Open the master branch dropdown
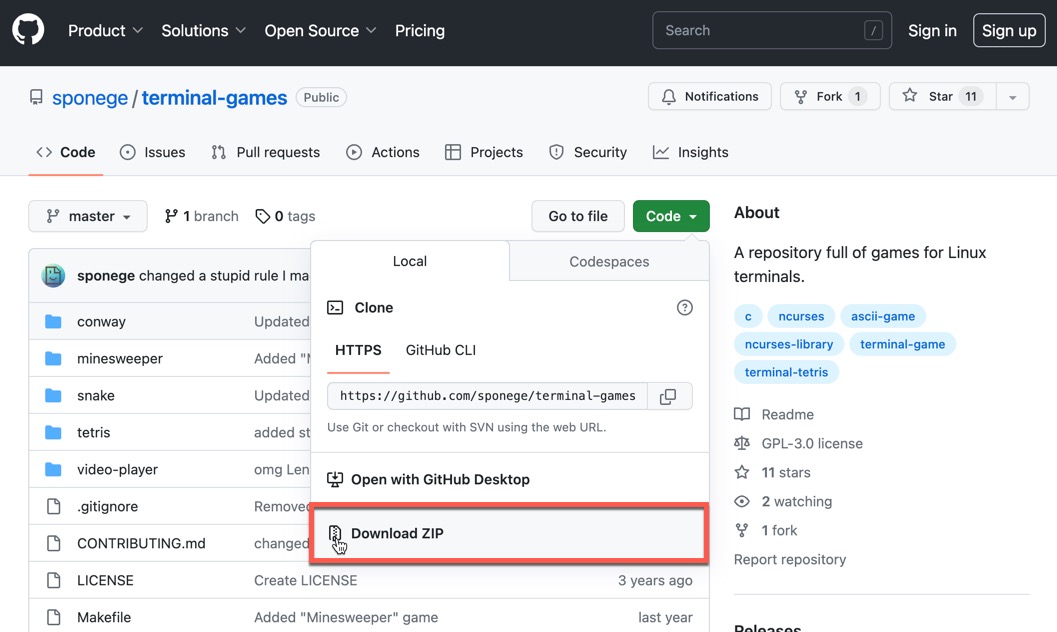 [88, 216]
